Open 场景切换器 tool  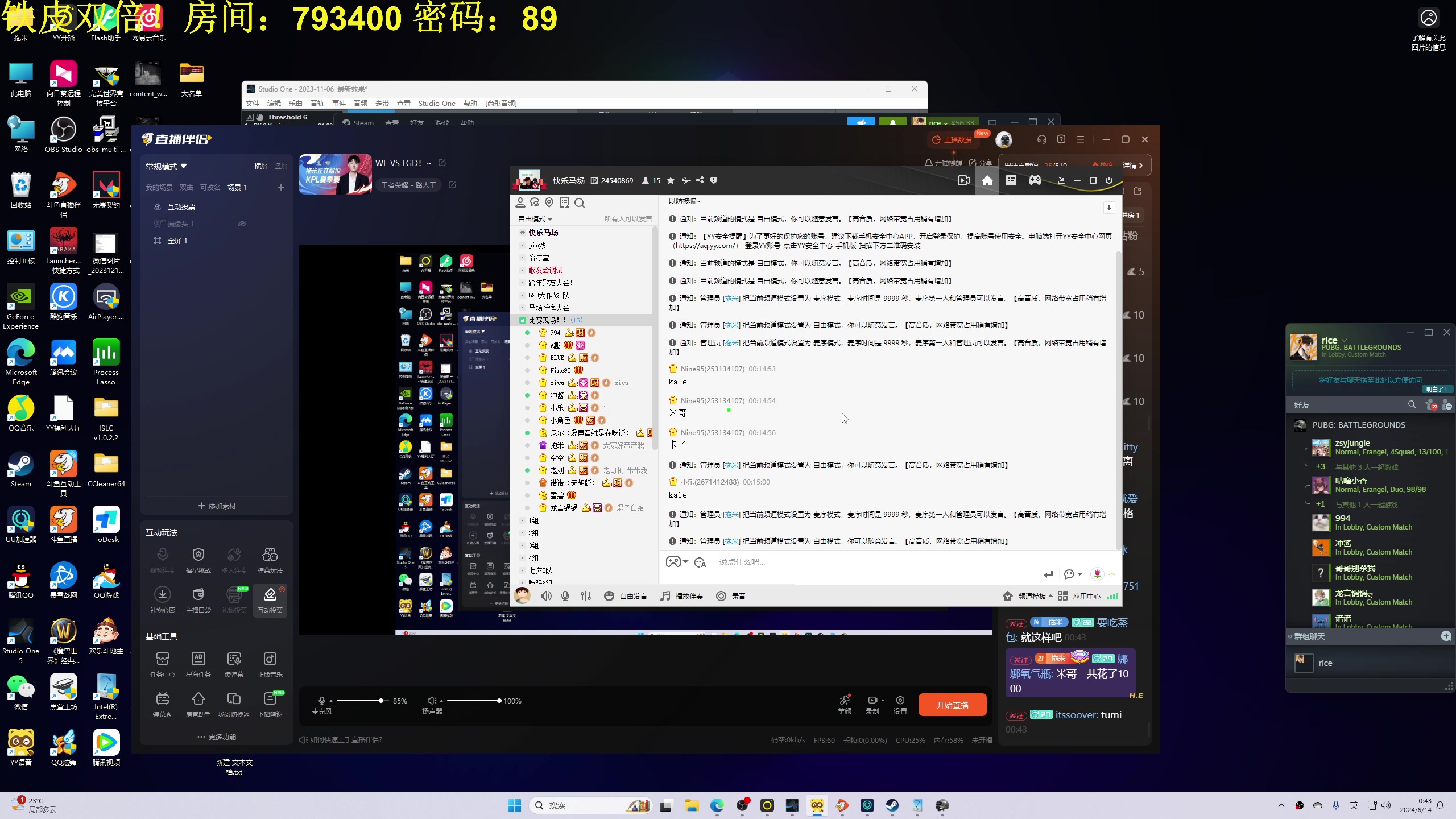pyautogui.click(x=234, y=704)
